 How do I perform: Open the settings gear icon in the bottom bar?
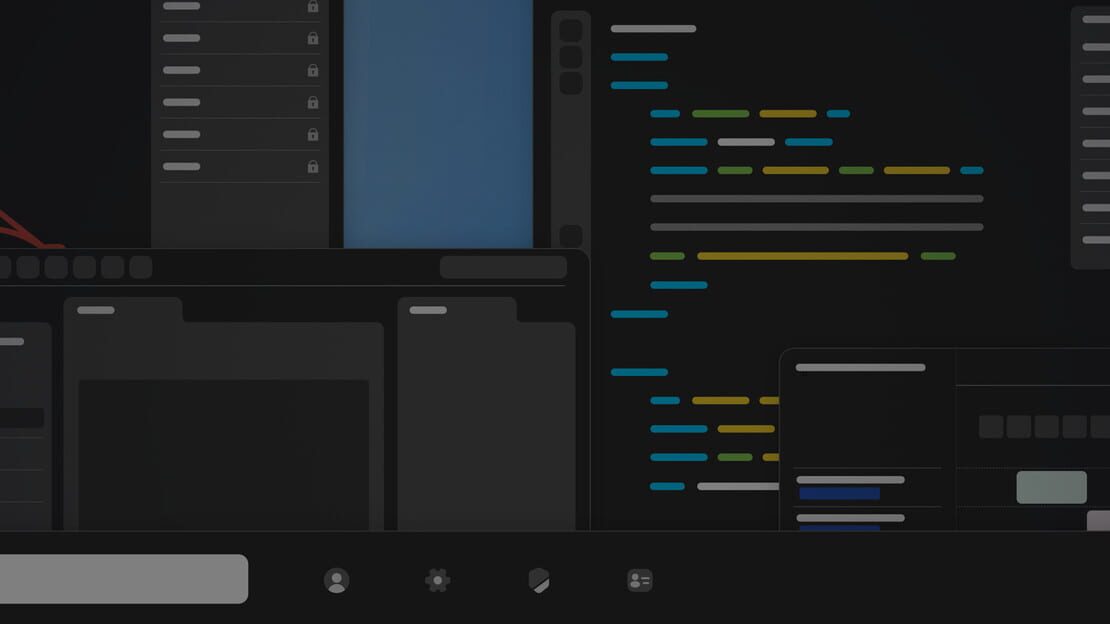[437, 580]
